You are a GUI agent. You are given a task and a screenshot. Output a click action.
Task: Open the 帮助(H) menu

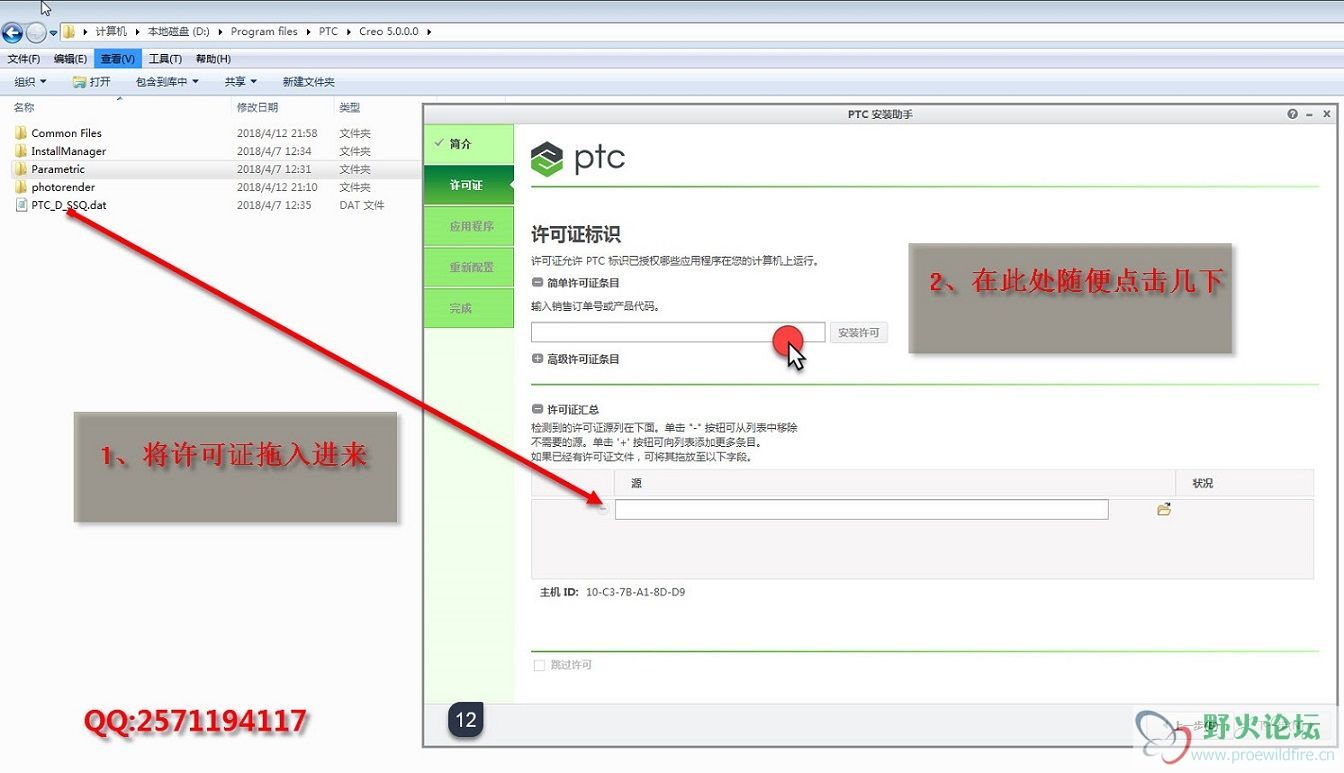point(213,59)
